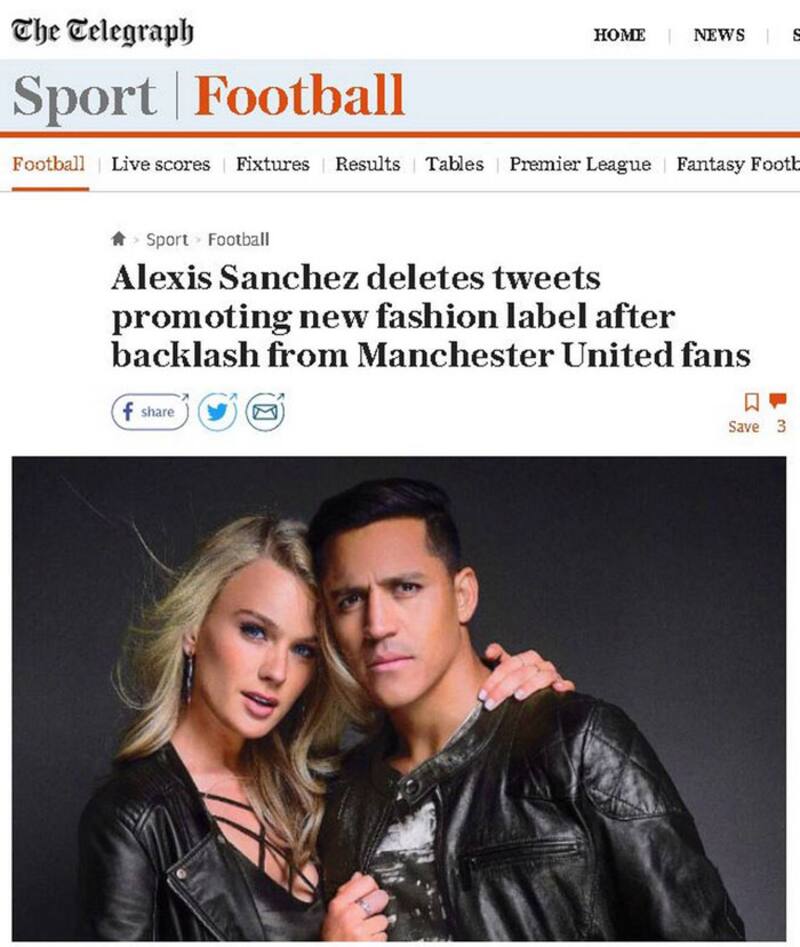
Task: Email this article via envelope icon
Action: [265, 411]
